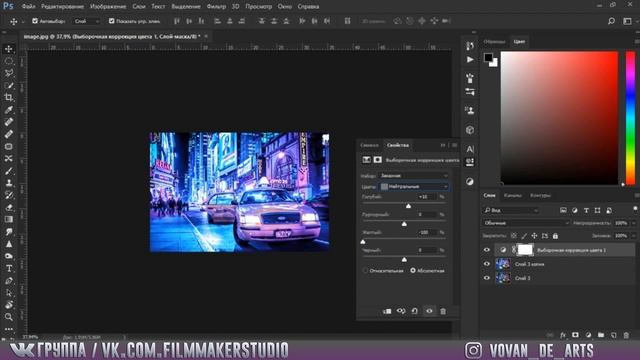Hide Слой 1 bottom layer

pos(487,278)
